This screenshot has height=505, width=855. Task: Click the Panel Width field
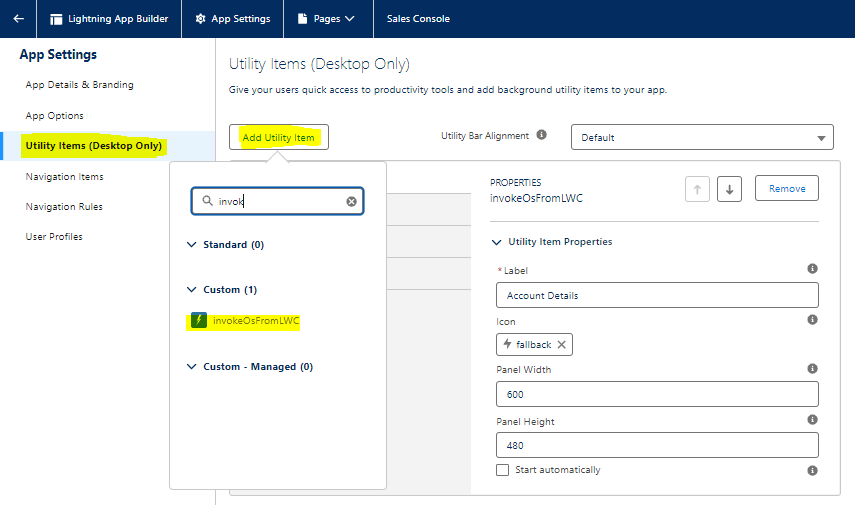click(x=657, y=394)
